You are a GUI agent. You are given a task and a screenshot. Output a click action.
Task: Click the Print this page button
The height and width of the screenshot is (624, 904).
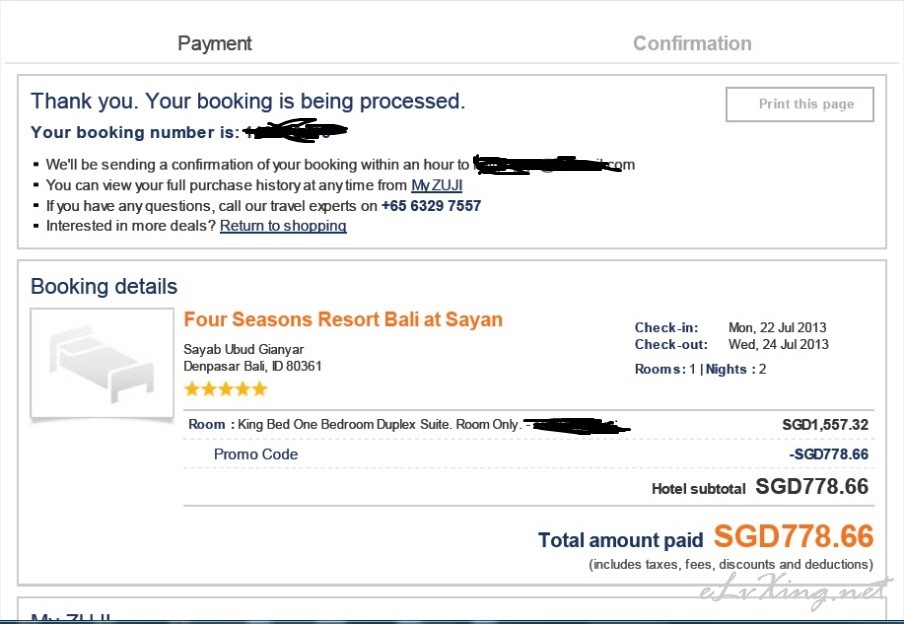[x=800, y=104]
